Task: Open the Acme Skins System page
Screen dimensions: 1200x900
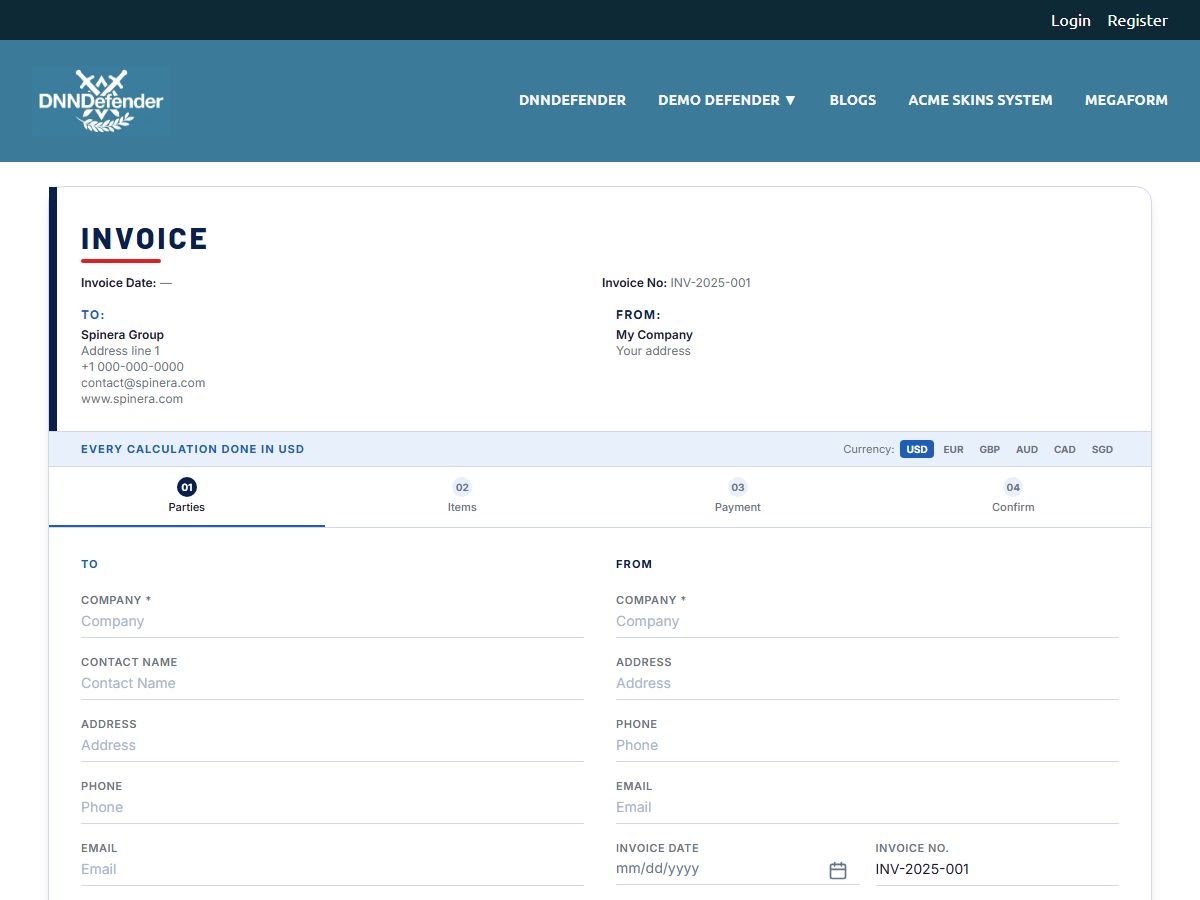Action: tap(980, 100)
